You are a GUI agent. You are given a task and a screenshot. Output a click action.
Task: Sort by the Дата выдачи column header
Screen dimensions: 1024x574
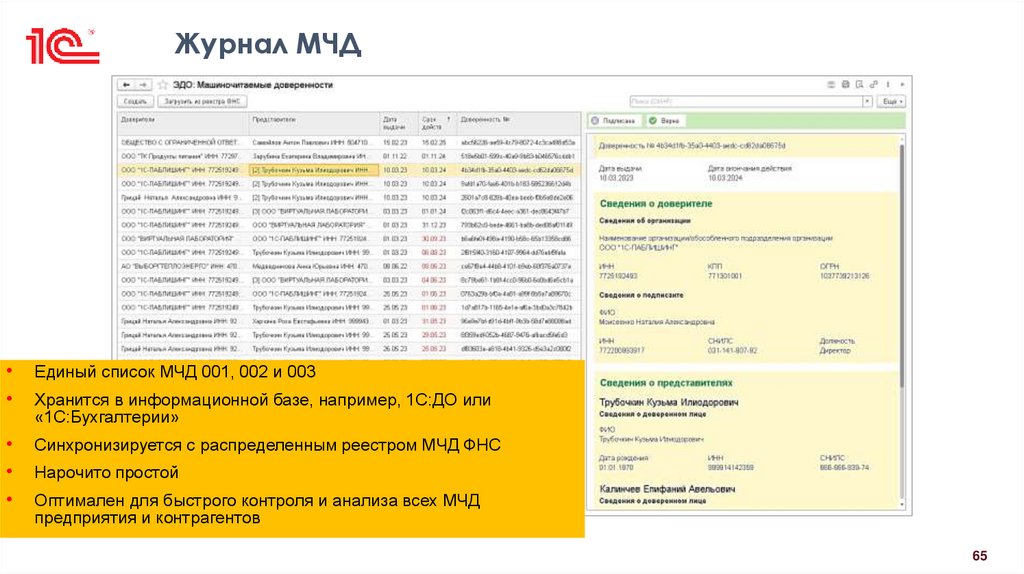(398, 123)
